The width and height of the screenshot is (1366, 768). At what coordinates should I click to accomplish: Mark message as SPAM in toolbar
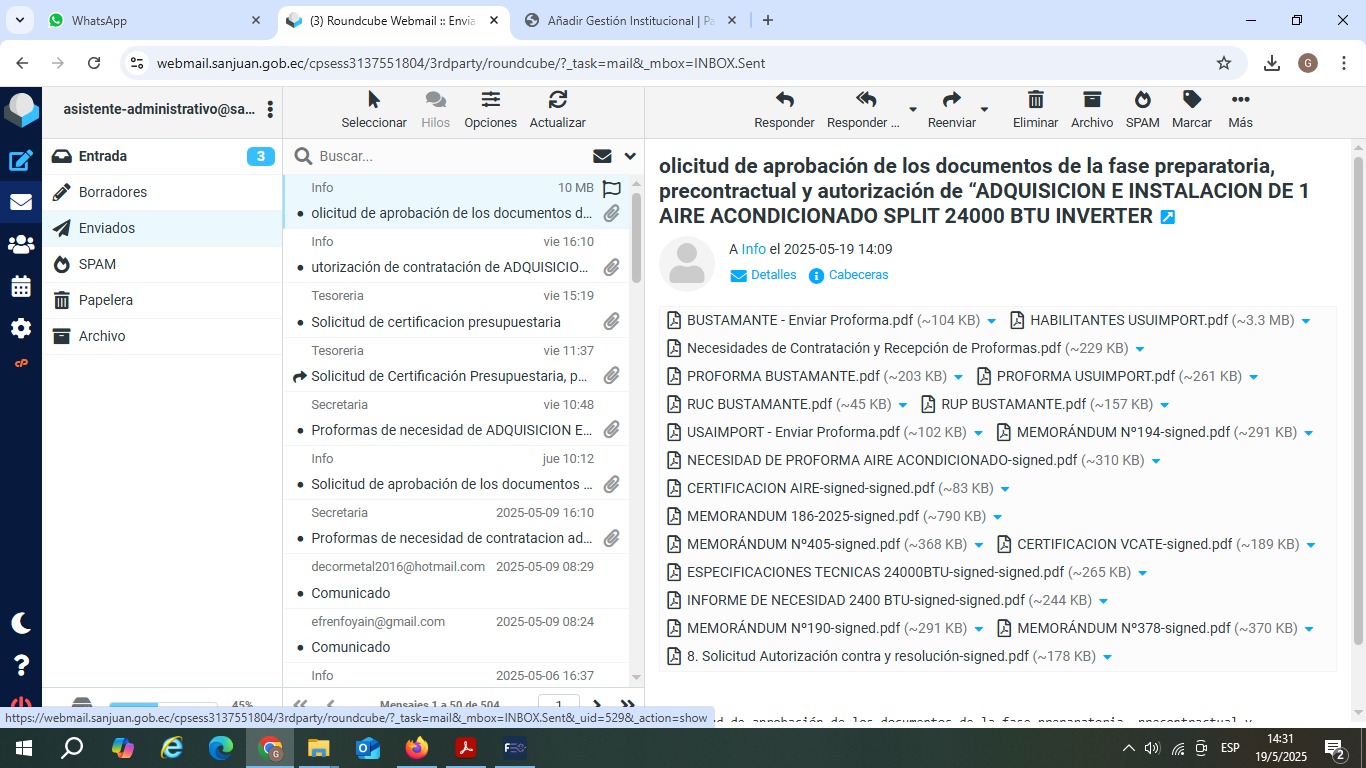pyautogui.click(x=1142, y=100)
